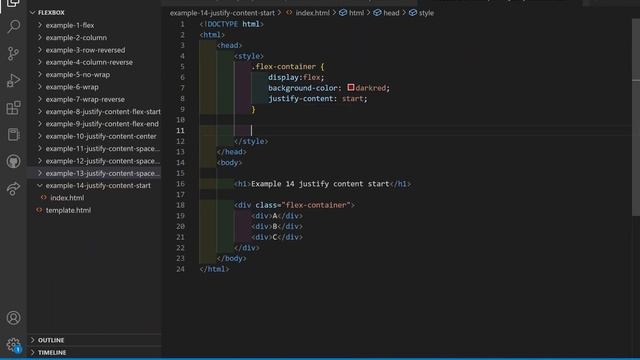Click the h1 heading text on line 16
Viewport: 640px width, 360px height.
[x=320, y=184]
